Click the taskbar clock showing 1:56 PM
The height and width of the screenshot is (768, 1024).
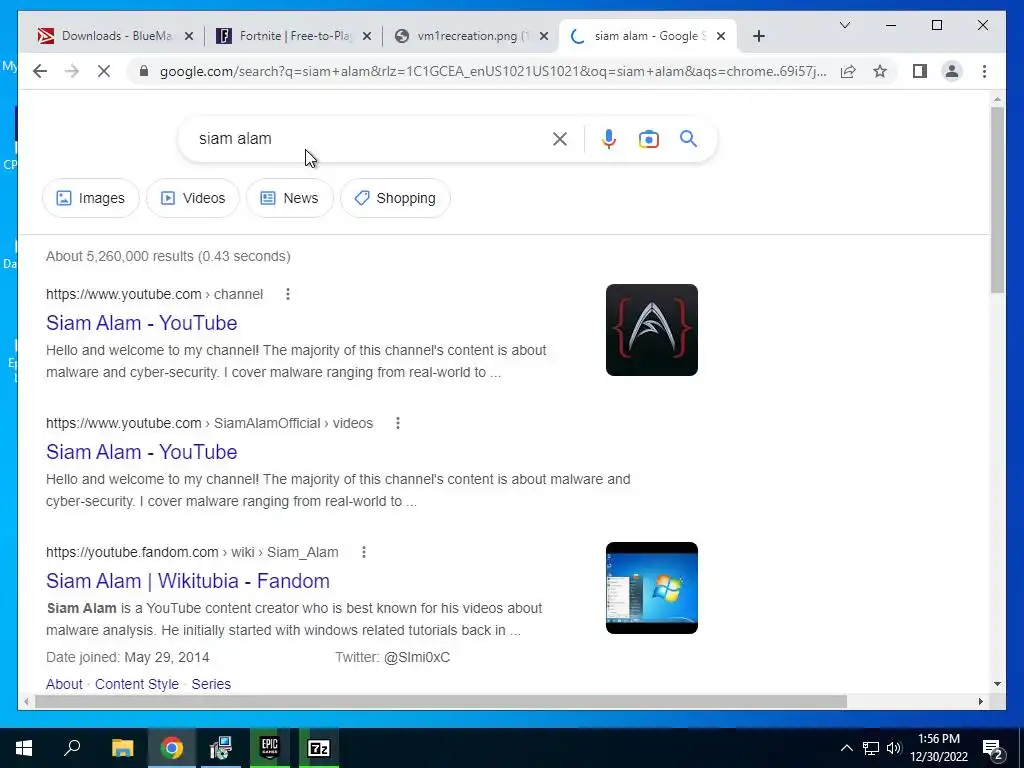pyautogui.click(x=938, y=748)
